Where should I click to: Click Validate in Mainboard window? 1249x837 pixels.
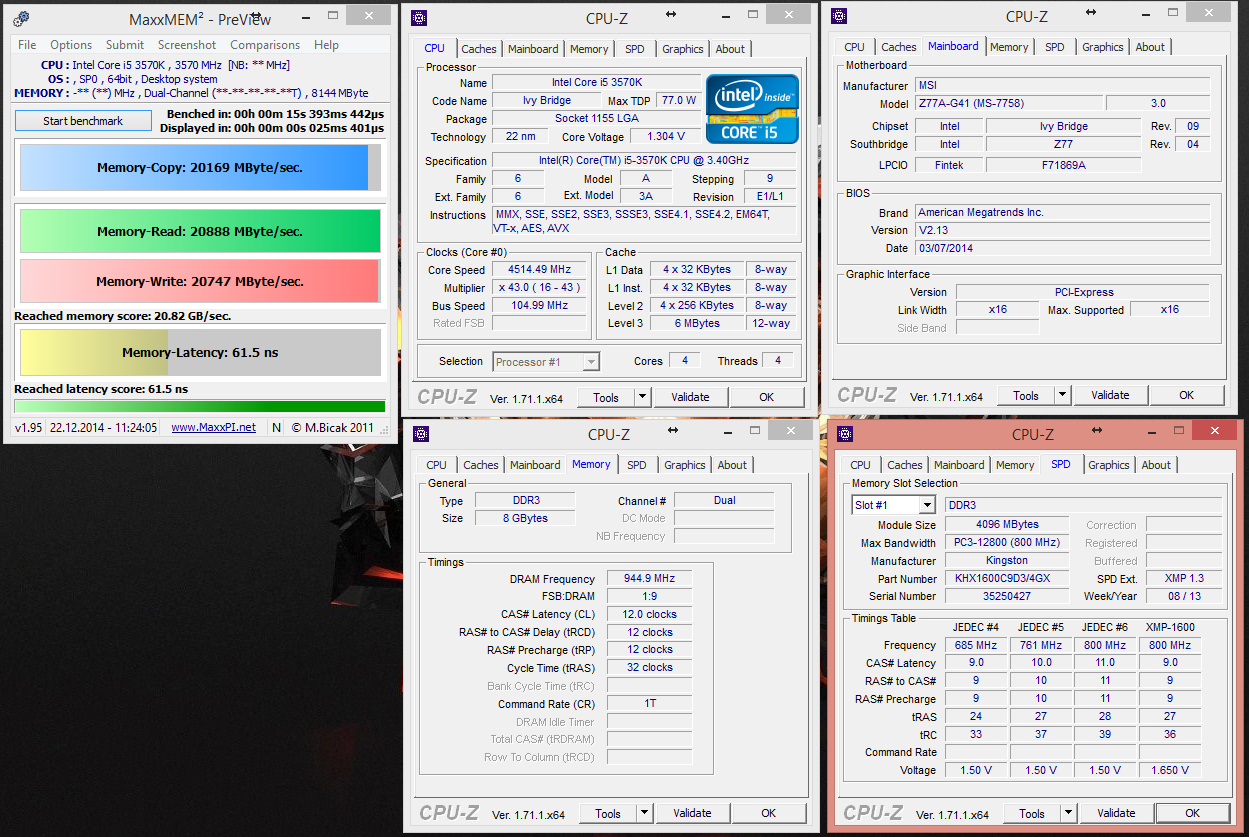(x=1110, y=395)
